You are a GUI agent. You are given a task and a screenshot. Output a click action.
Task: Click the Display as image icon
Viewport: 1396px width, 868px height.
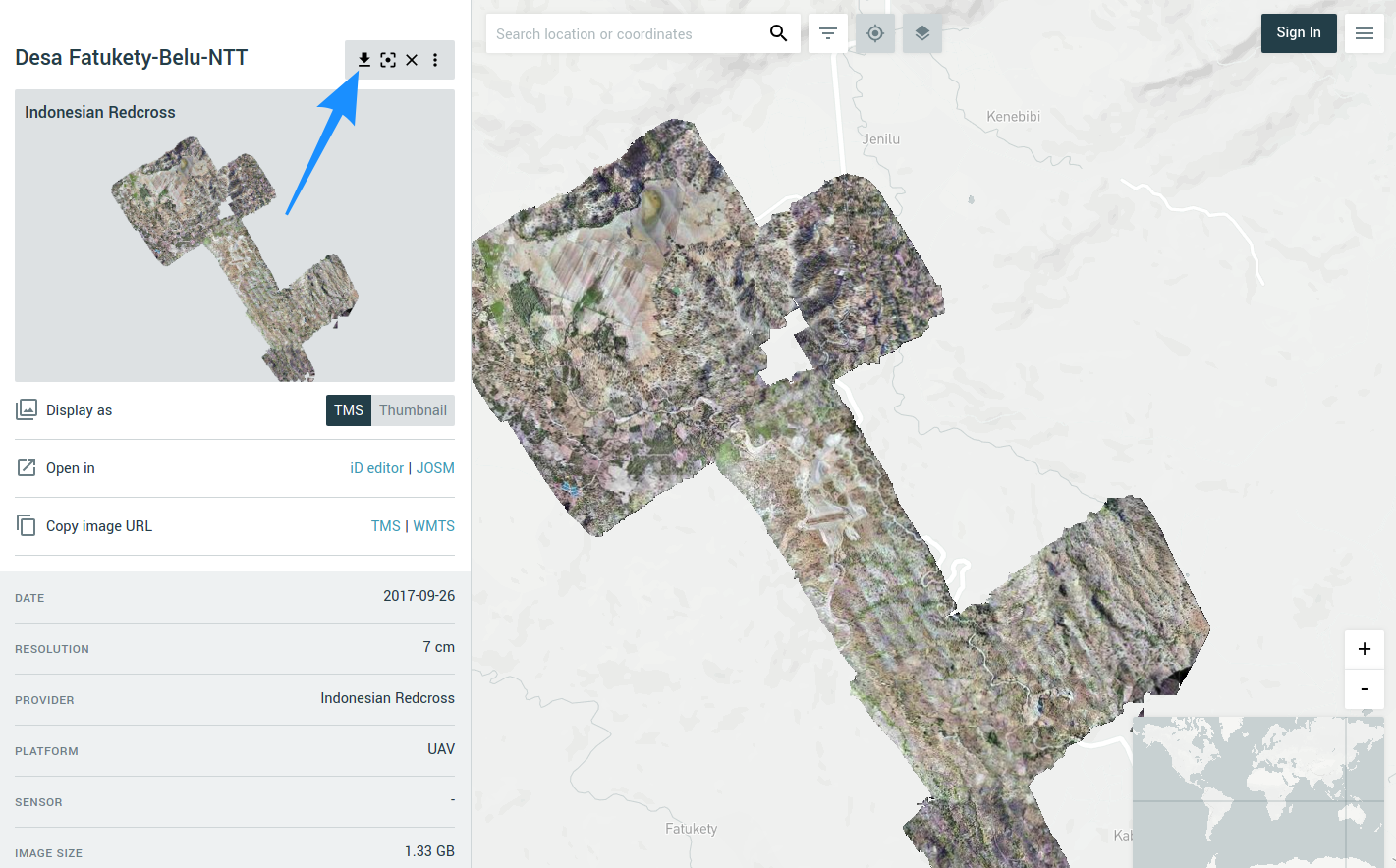pyautogui.click(x=27, y=409)
